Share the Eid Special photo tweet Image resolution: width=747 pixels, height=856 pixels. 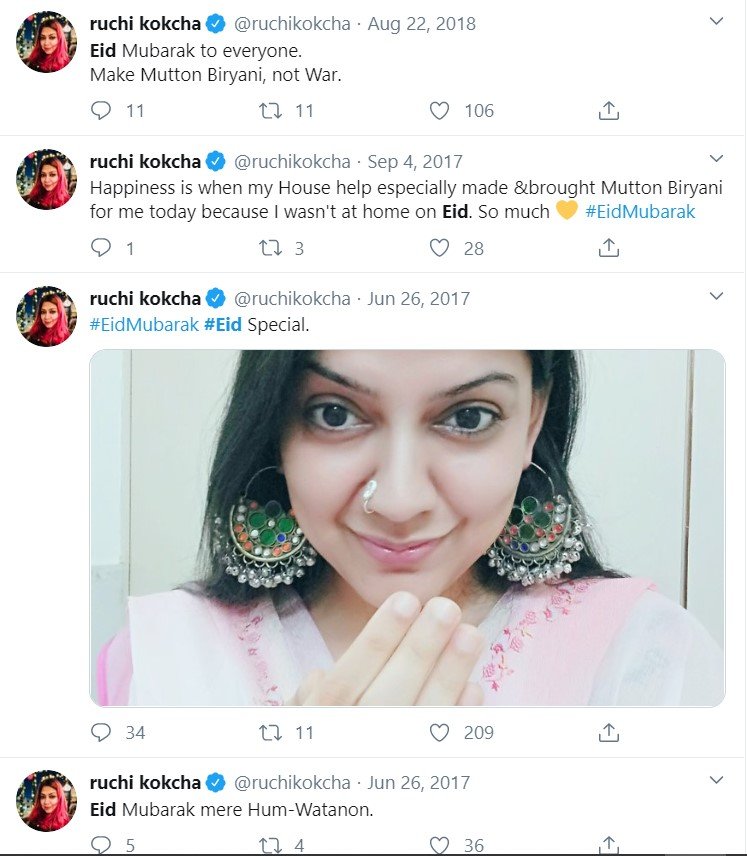[x=609, y=733]
